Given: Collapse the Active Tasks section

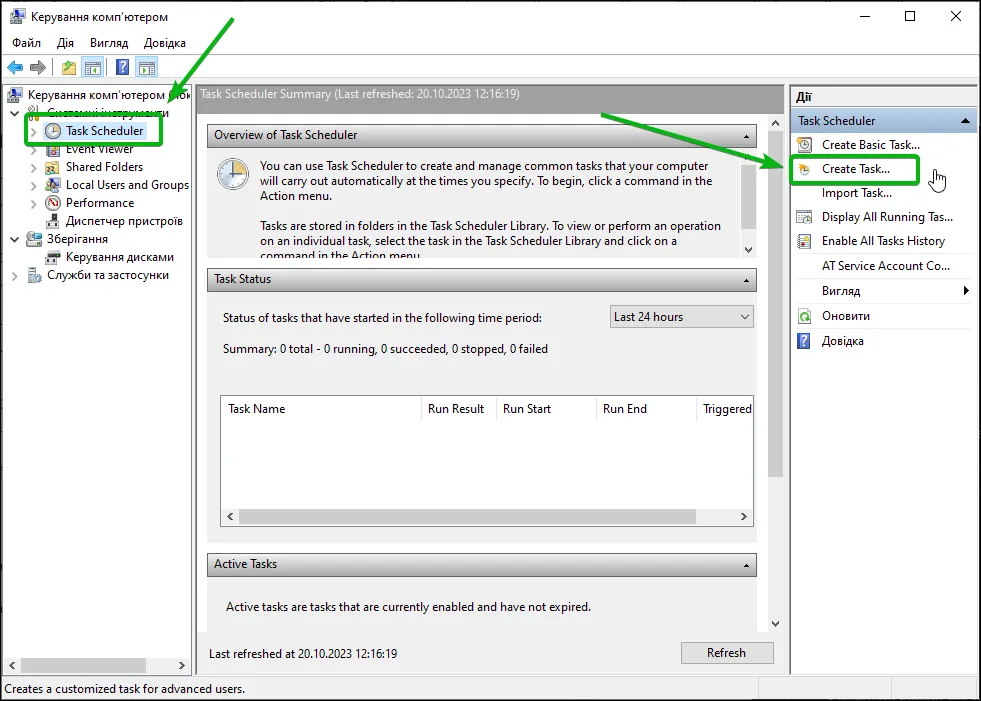Looking at the screenshot, I should (x=746, y=565).
